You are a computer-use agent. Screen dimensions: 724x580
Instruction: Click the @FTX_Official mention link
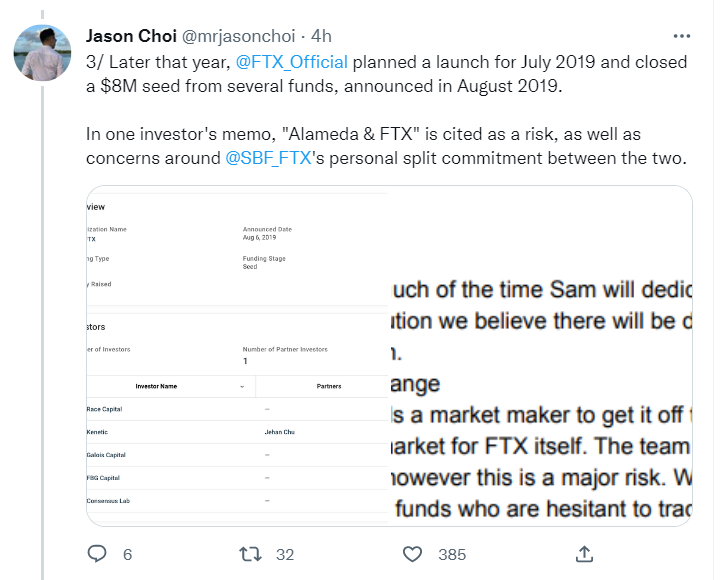coord(292,62)
